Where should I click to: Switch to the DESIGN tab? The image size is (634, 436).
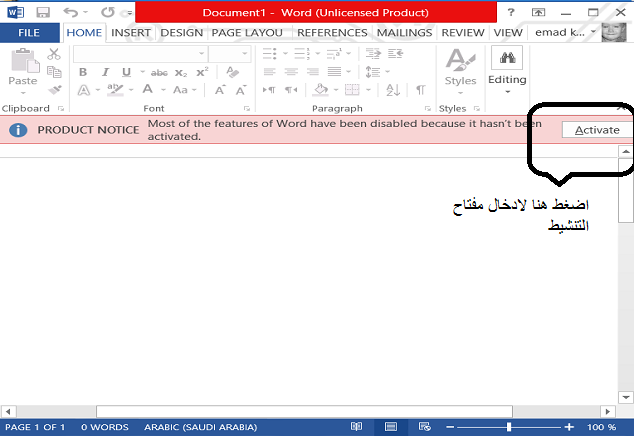point(182,33)
